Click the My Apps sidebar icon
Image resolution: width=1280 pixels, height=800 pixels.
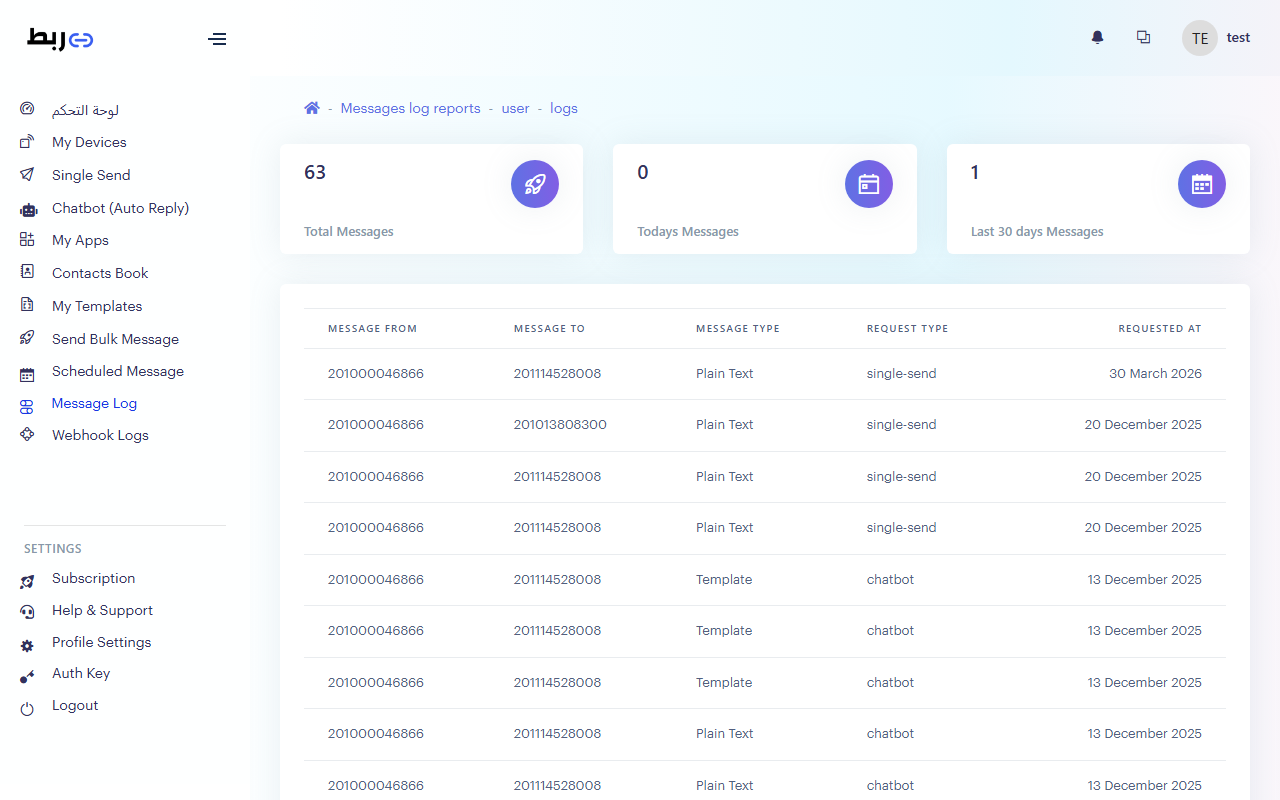pos(28,240)
